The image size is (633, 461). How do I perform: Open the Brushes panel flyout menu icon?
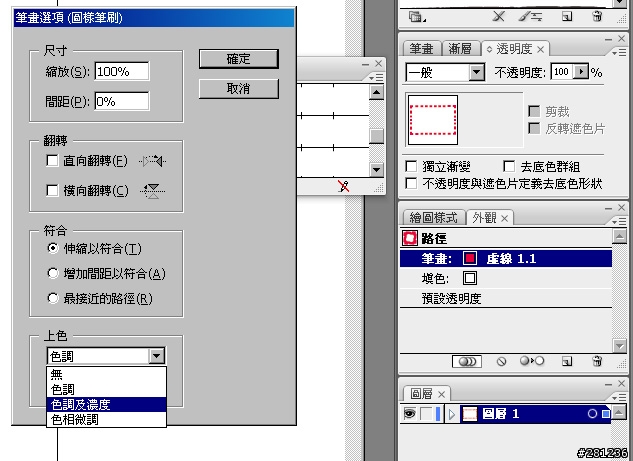click(376, 77)
